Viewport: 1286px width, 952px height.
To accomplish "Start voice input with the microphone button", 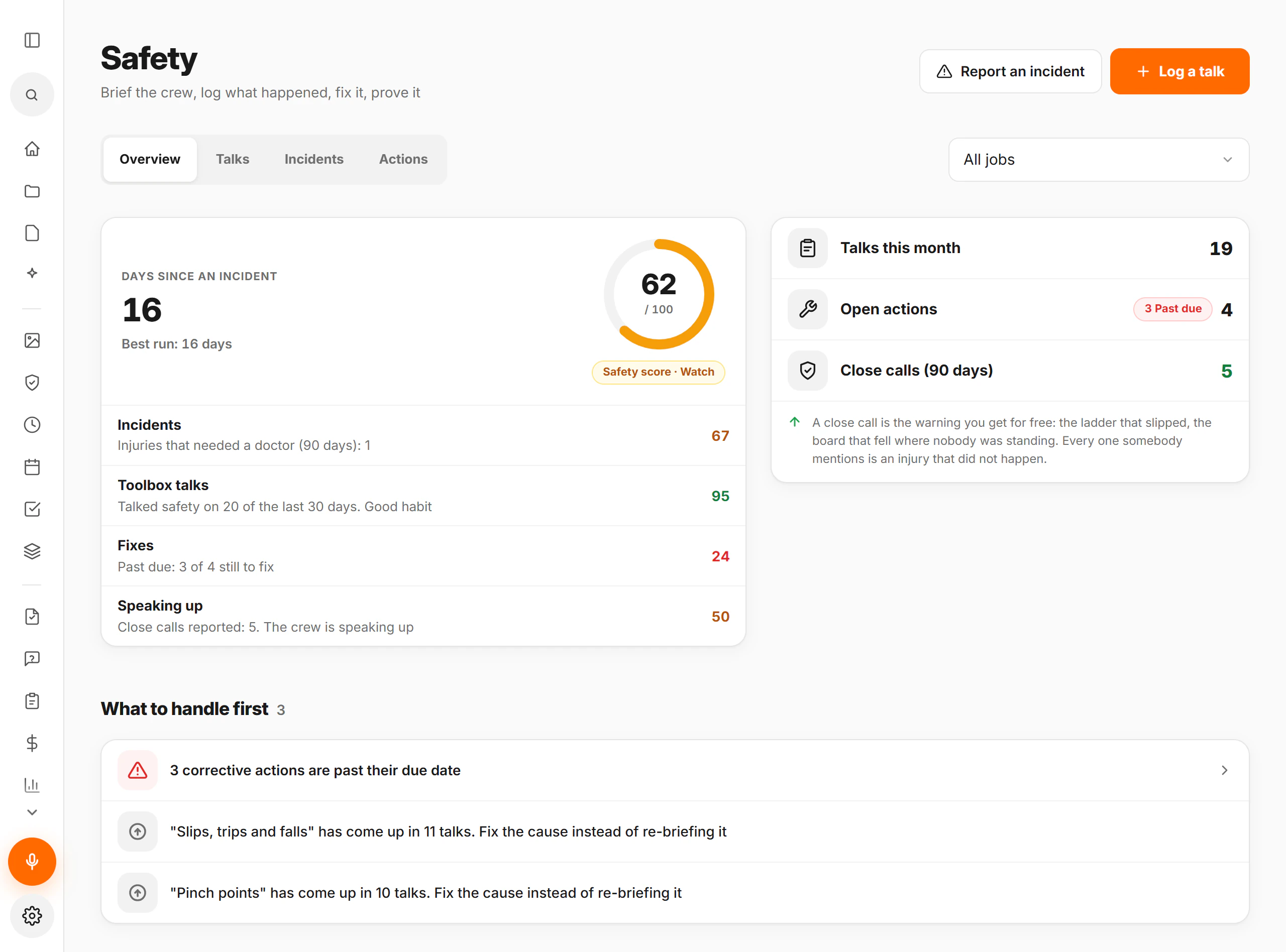I will (32, 862).
